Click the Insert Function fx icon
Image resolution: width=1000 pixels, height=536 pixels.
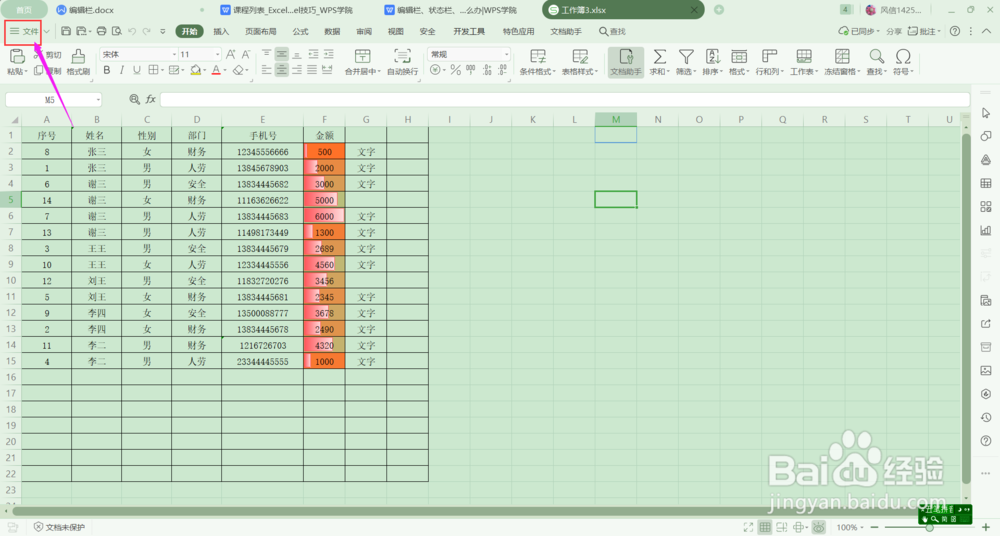(x=151, y=99)
